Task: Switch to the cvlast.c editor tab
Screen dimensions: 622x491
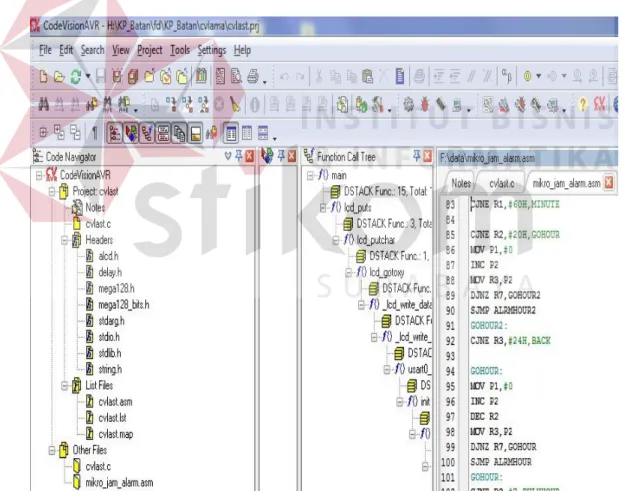Action: pyautogui.click(x=502, y=183)
